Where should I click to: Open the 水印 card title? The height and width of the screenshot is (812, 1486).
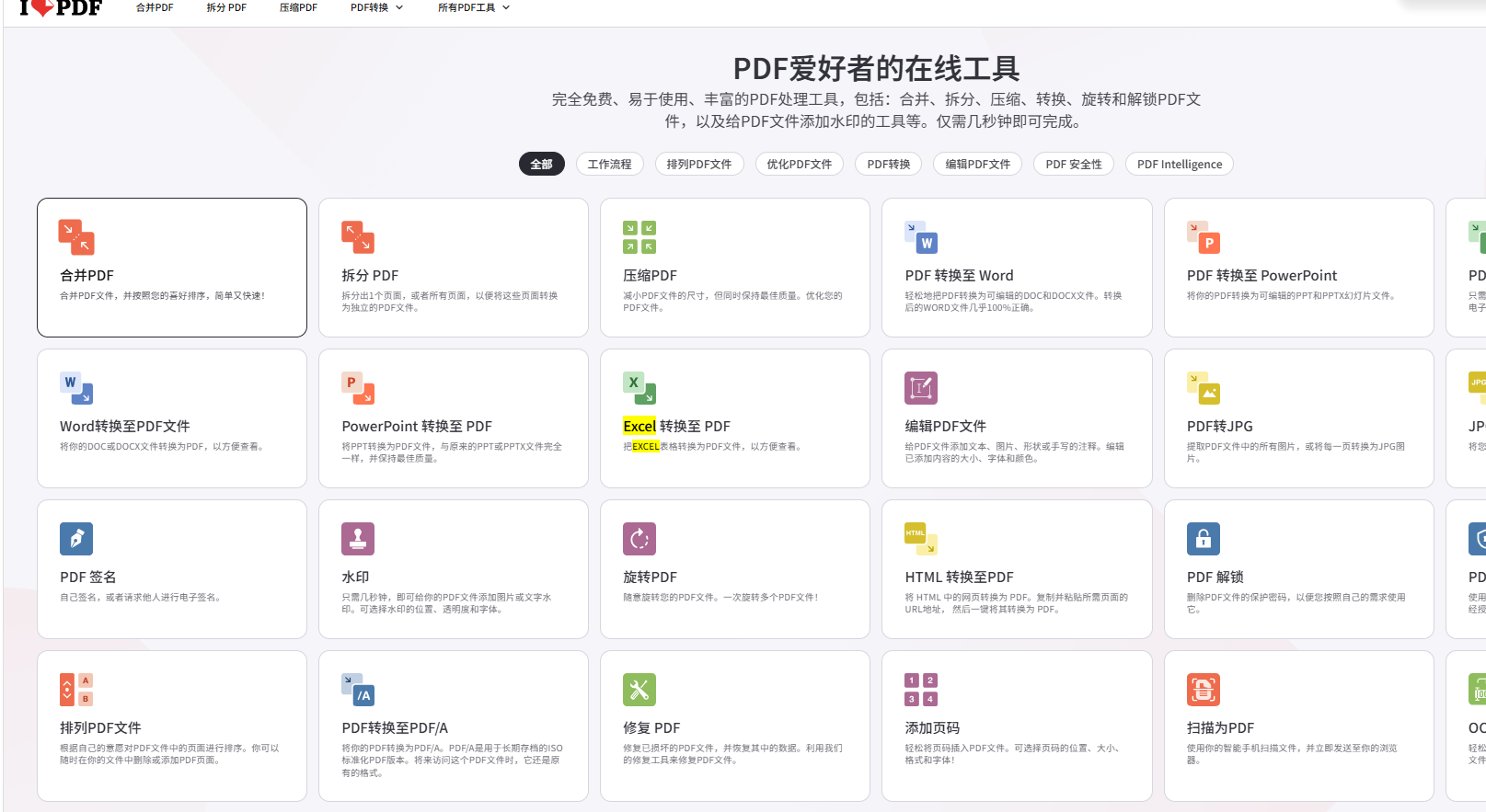coord(355,577)
